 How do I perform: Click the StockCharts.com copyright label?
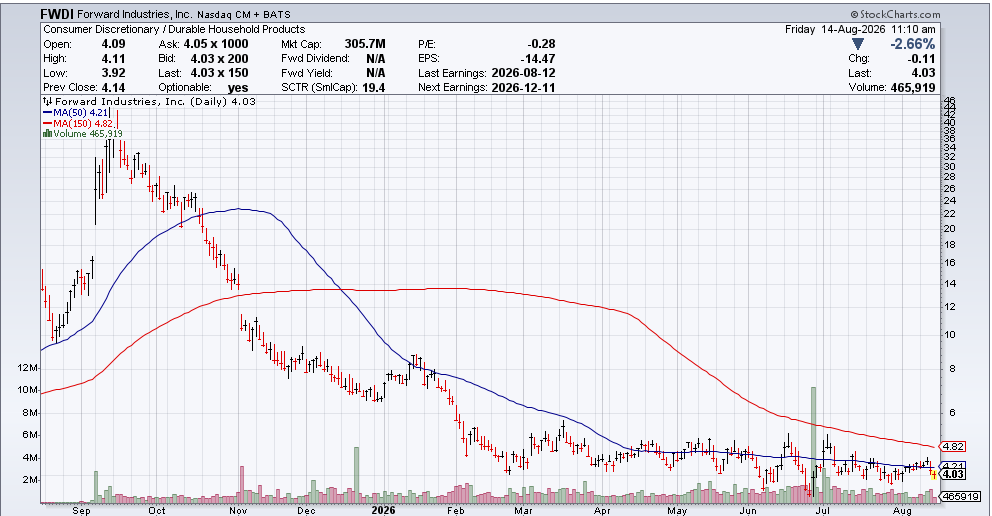pyautogui.click(x=895, y=14)
